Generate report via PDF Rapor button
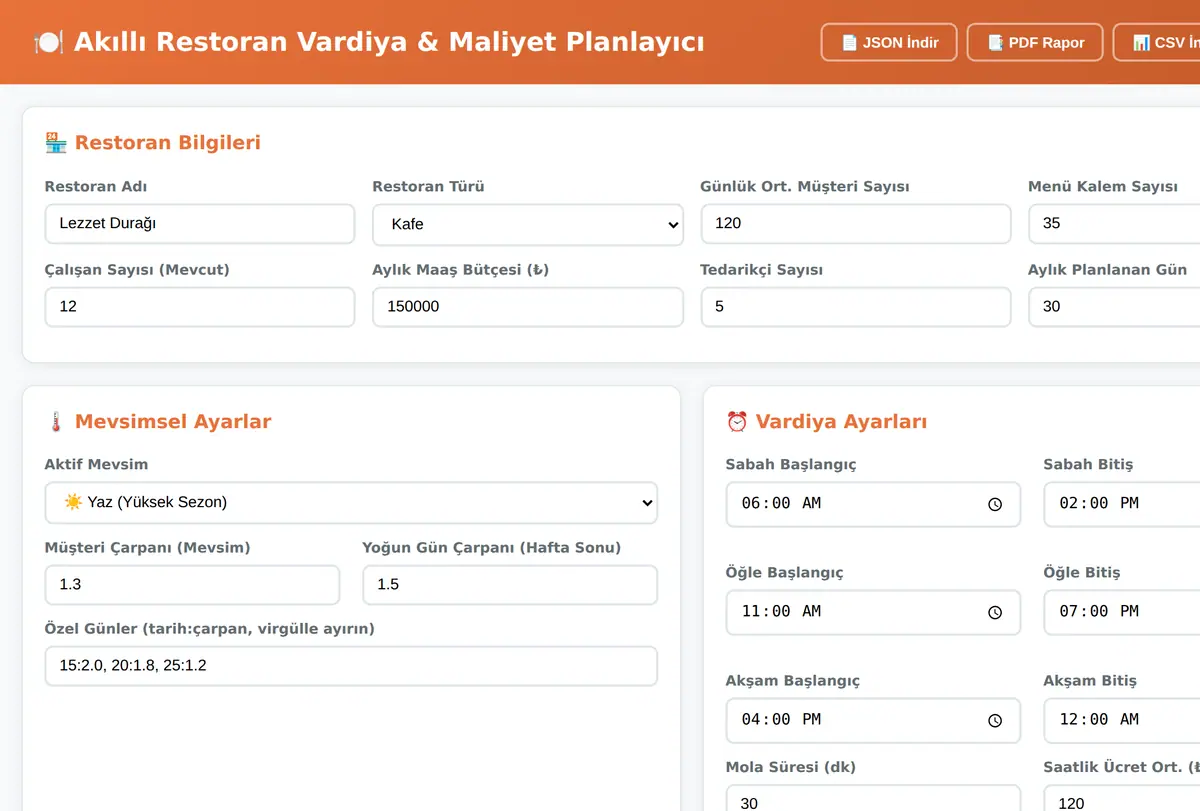Screen dimensions: 1200x811 (1035, 43)
